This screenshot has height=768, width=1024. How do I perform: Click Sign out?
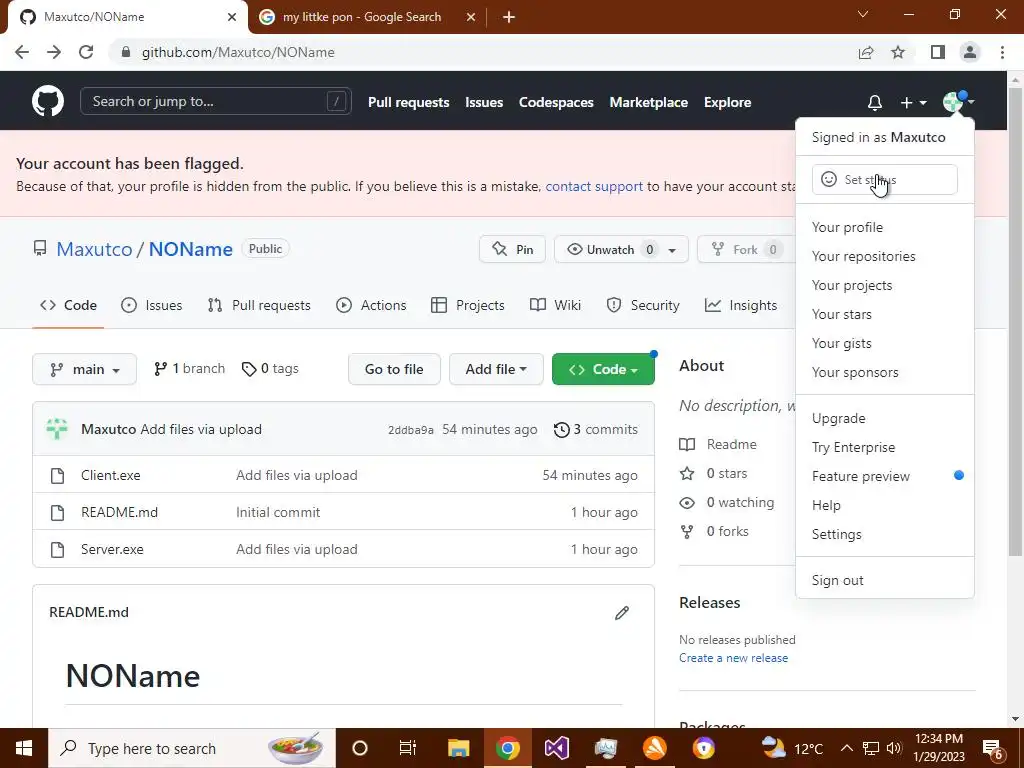point(837,580)
